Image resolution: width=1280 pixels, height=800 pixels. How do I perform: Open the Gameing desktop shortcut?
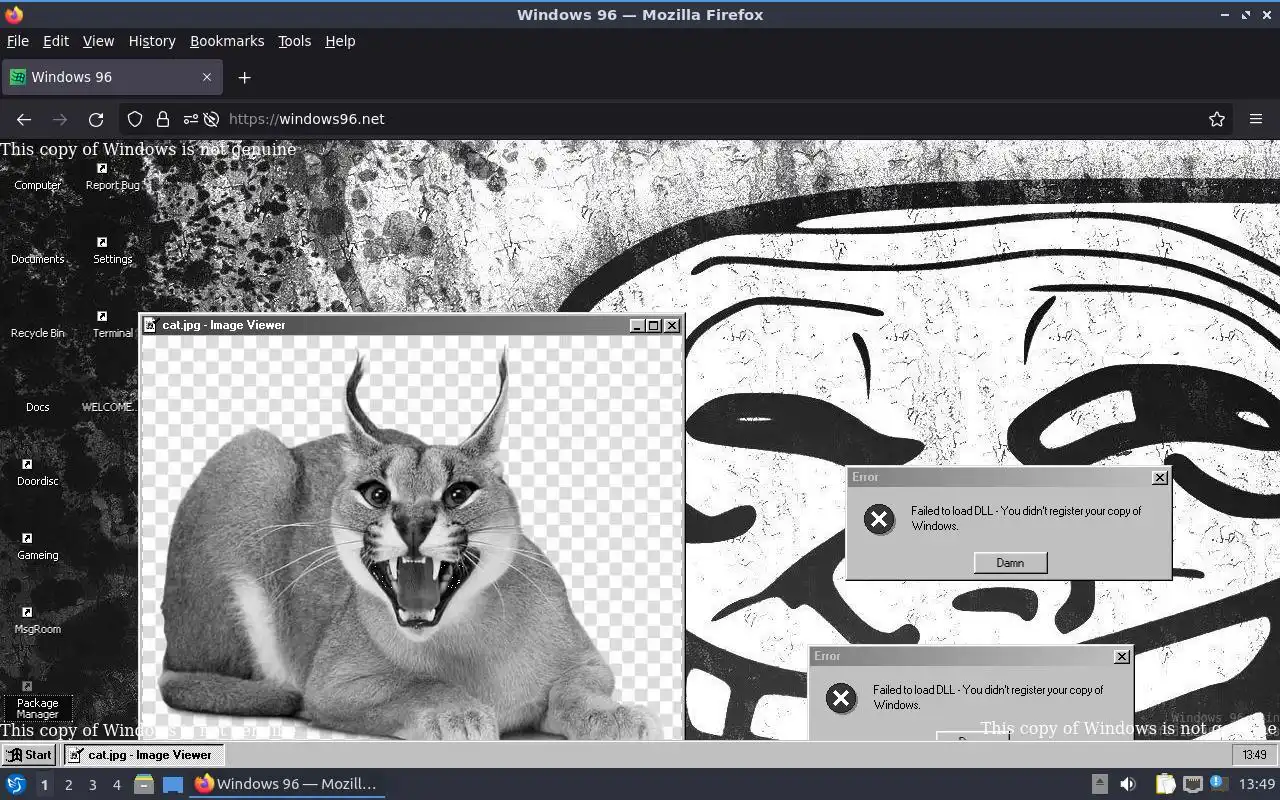click(x=37, y=546)
